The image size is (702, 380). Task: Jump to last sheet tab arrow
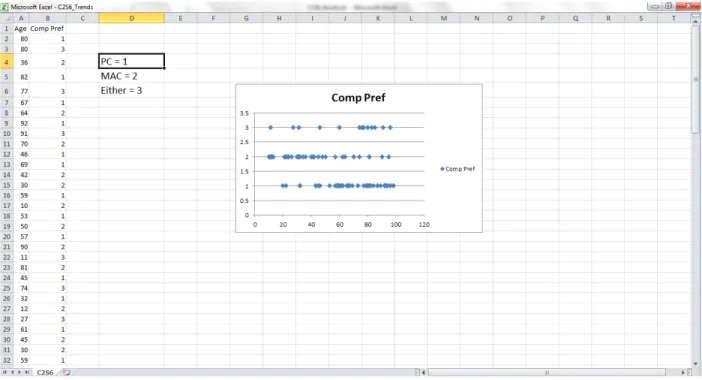coord(27,372)
